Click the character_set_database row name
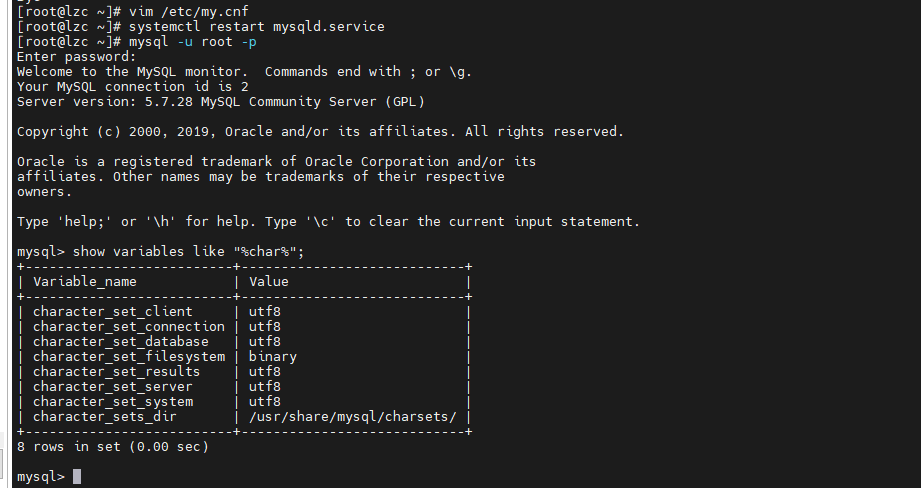Viewport: 921px width, 488px height. click(120, 342)
